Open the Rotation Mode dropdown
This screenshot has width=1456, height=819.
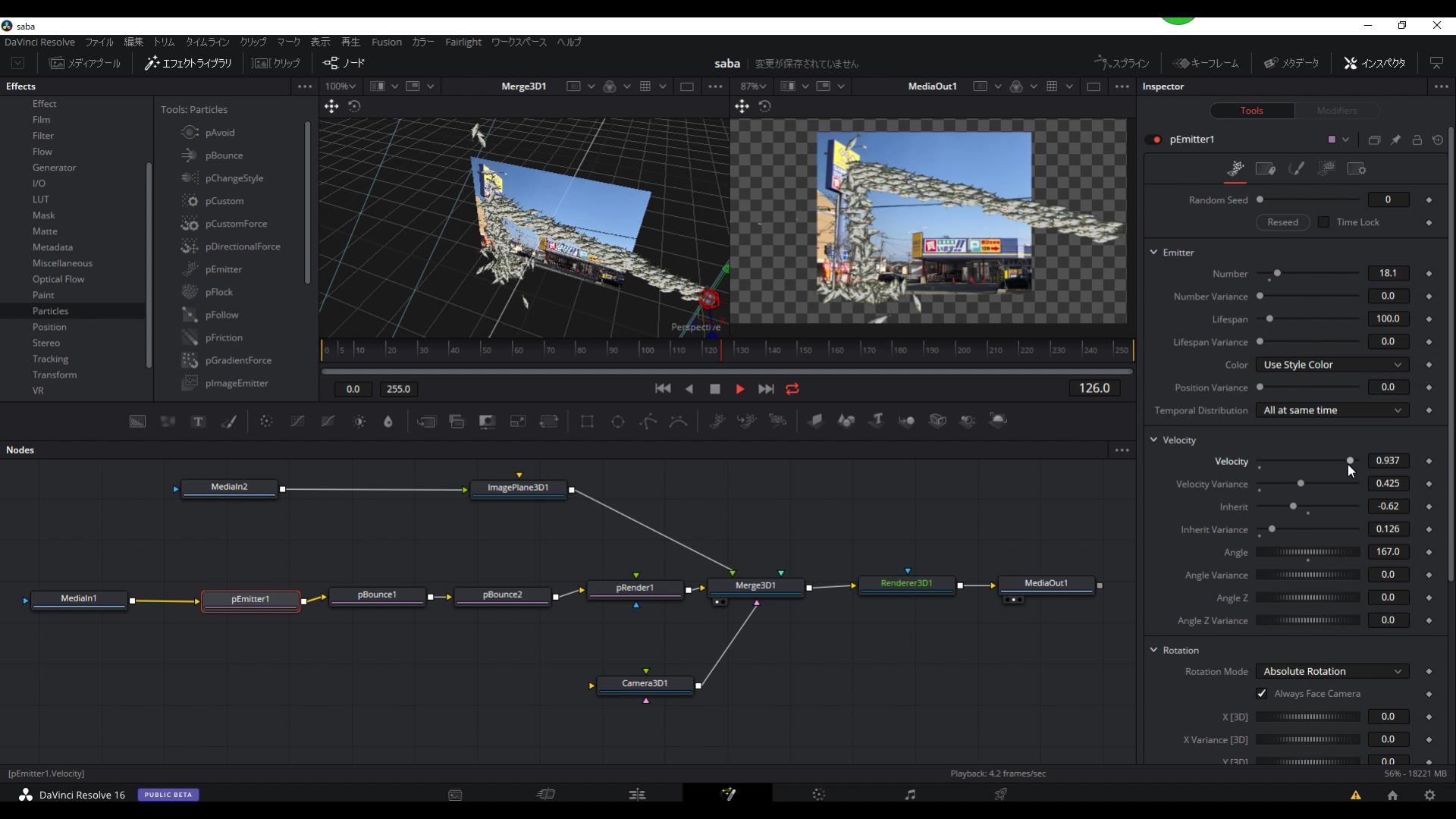[1331, 671]
